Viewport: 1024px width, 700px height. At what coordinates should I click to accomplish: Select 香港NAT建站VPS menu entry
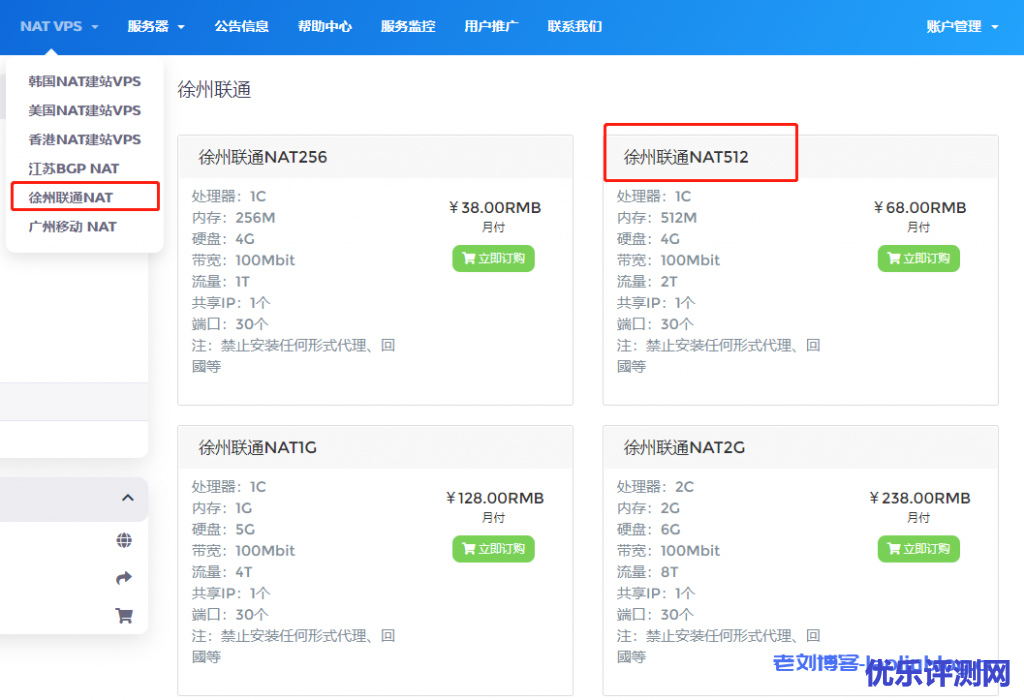(85, 139)
